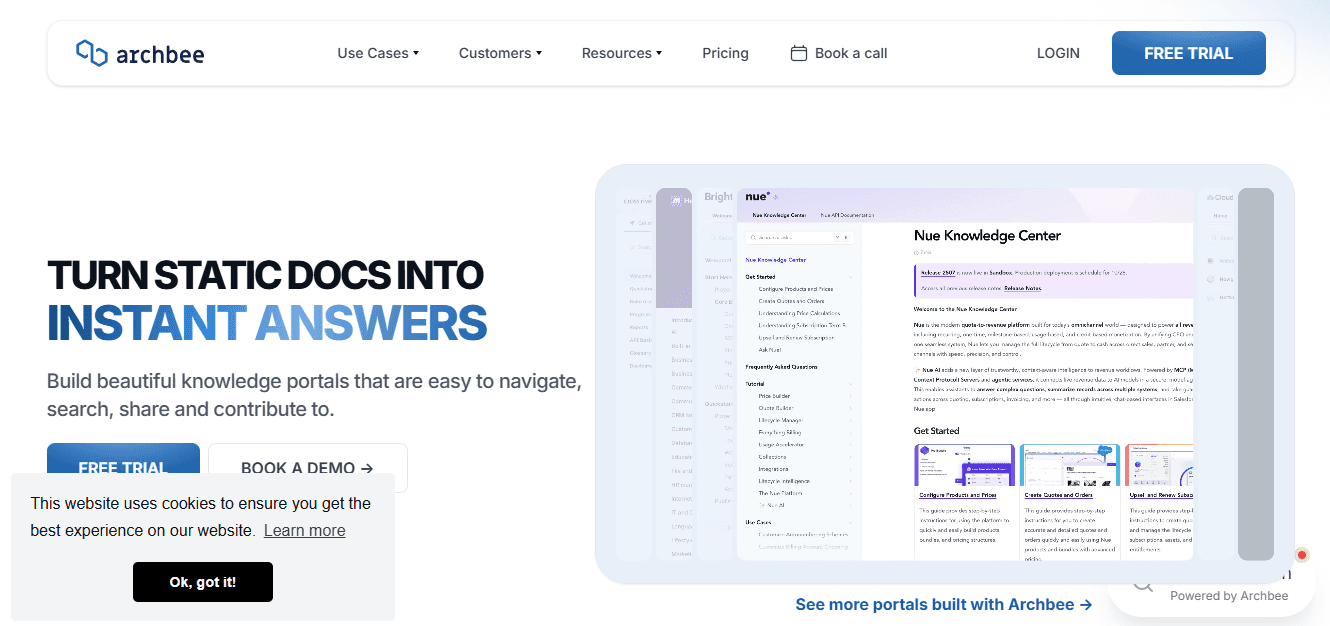This screenshot has height=626, width=1330.
Task: Click the LOGIN link
Action: tap(1058, 53)
